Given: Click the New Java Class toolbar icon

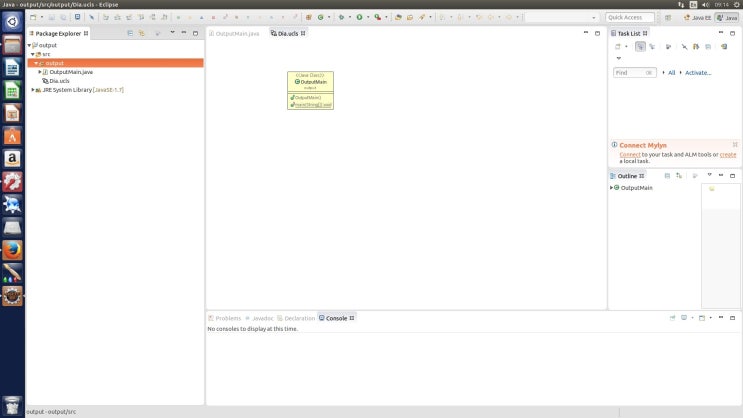Looking at the screenshot, I should (x=321, y=17).
